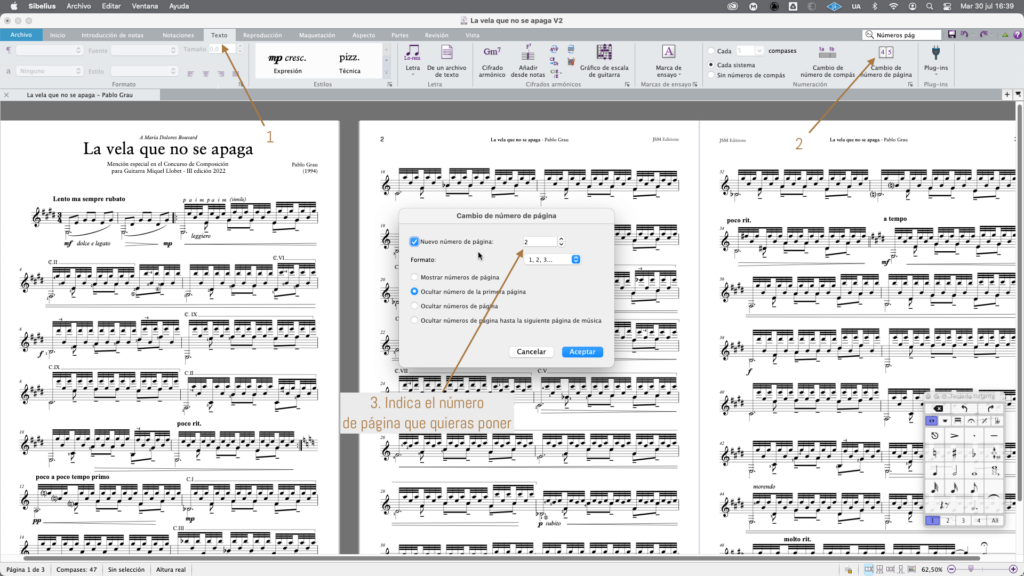Open the Plug-ins ribbon icon
Image resolution: width=1024 pixels, height=576 pixels.
coord(936,52)
